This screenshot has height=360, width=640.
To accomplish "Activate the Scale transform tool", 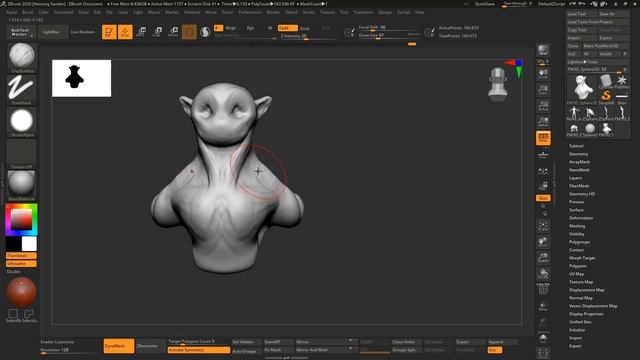I will pyautogui.click(x=158, y=32).
